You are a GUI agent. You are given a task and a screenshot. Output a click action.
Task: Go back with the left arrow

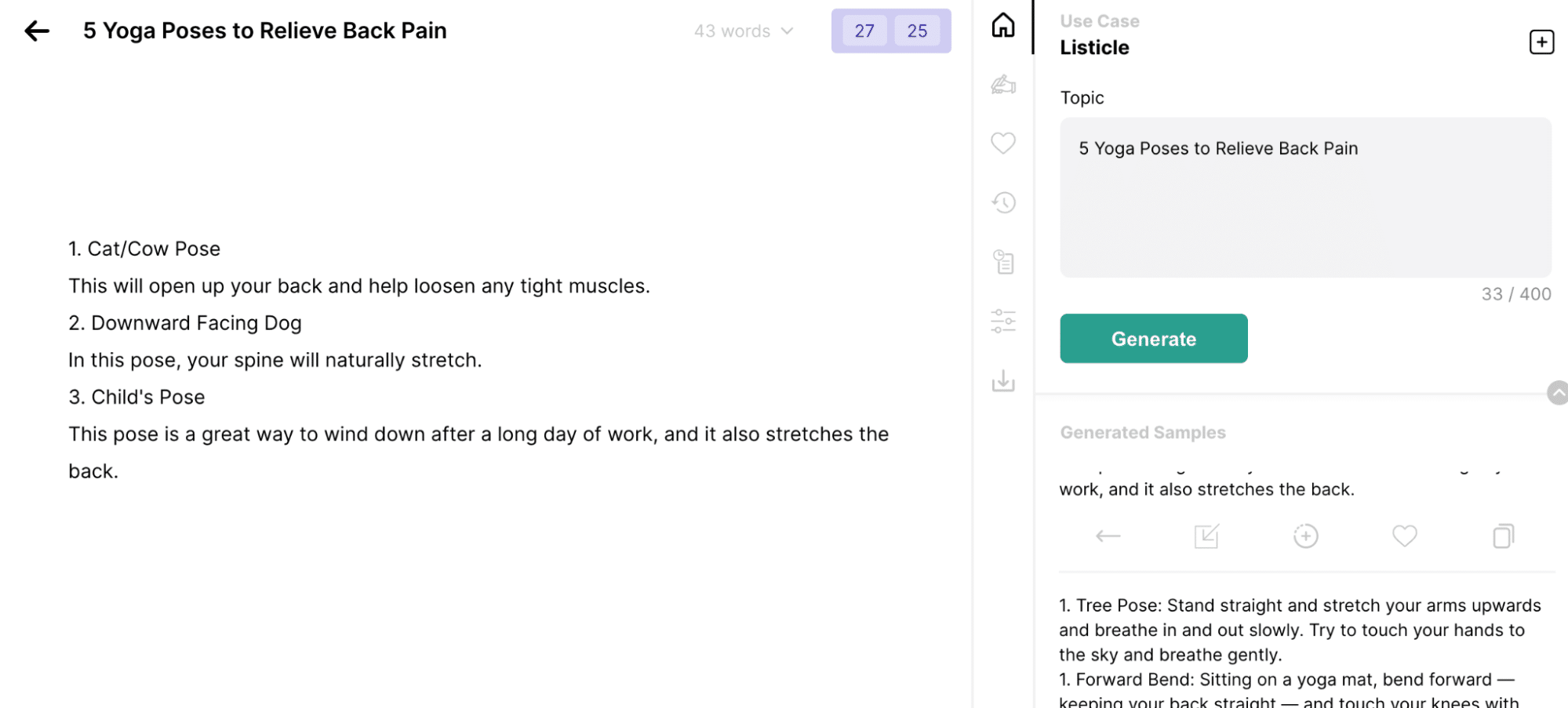coord(37,31)
